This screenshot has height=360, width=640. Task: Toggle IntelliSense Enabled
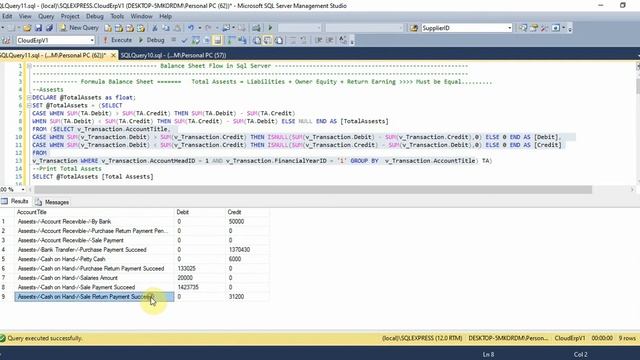tap(218, 40)
